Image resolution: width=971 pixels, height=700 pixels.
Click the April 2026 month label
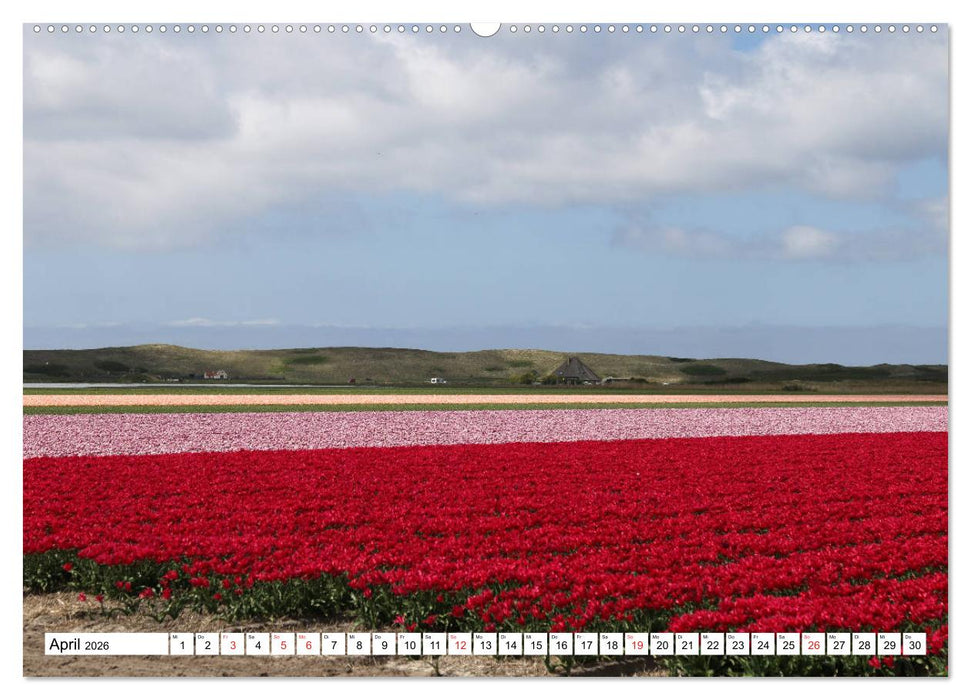[x=80, y=644]
